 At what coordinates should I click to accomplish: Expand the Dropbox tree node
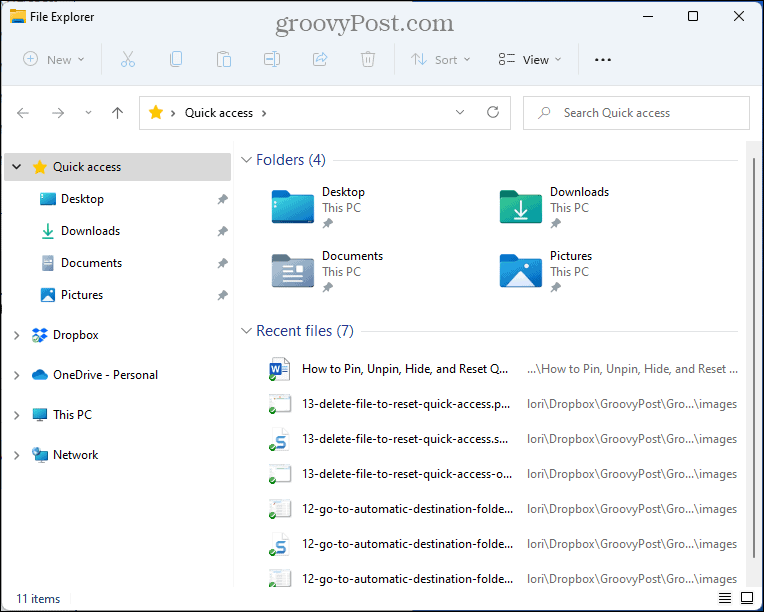[17, 335]
